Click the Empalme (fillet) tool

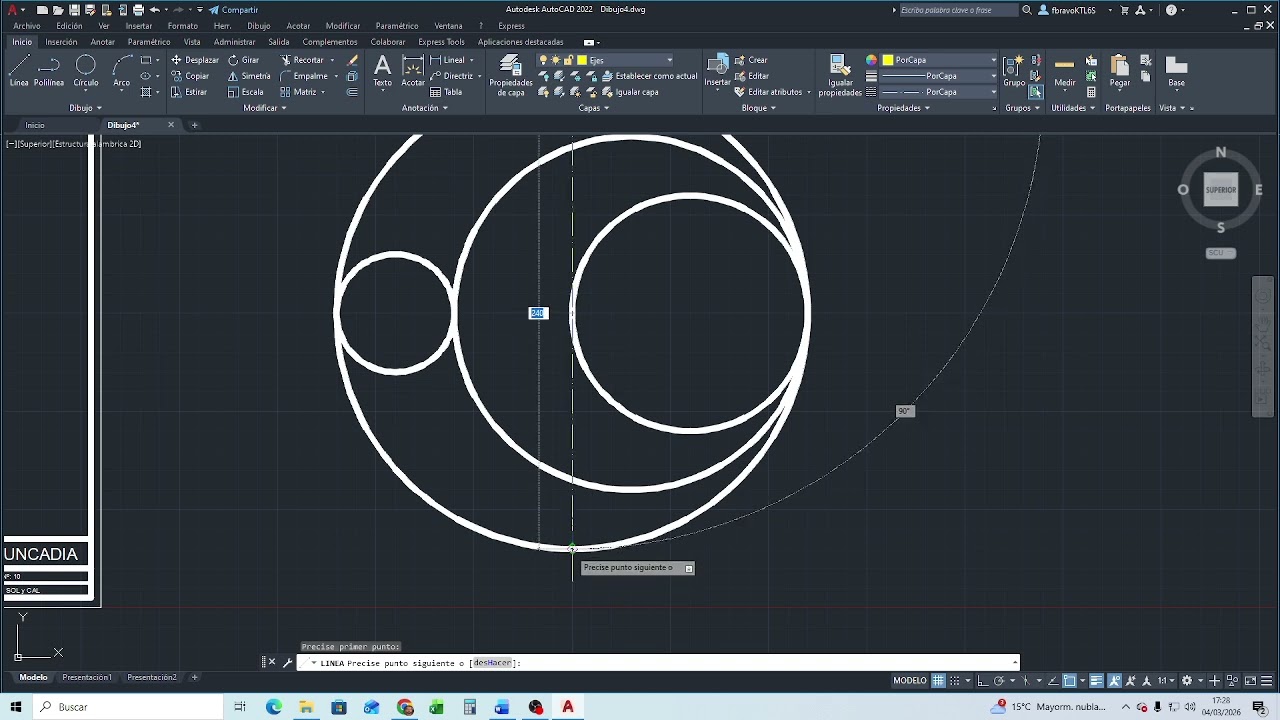304,76
